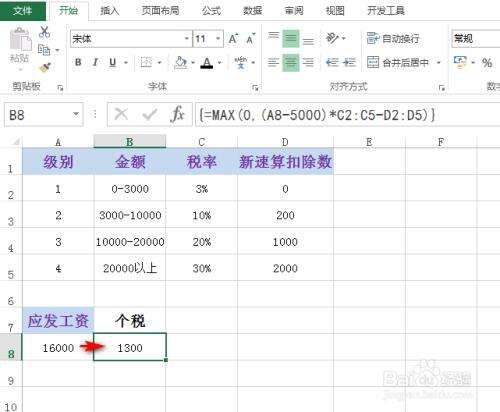500x412 pixels.
Task: Click the Format Painter brush icon
Action: pos(45,68)
